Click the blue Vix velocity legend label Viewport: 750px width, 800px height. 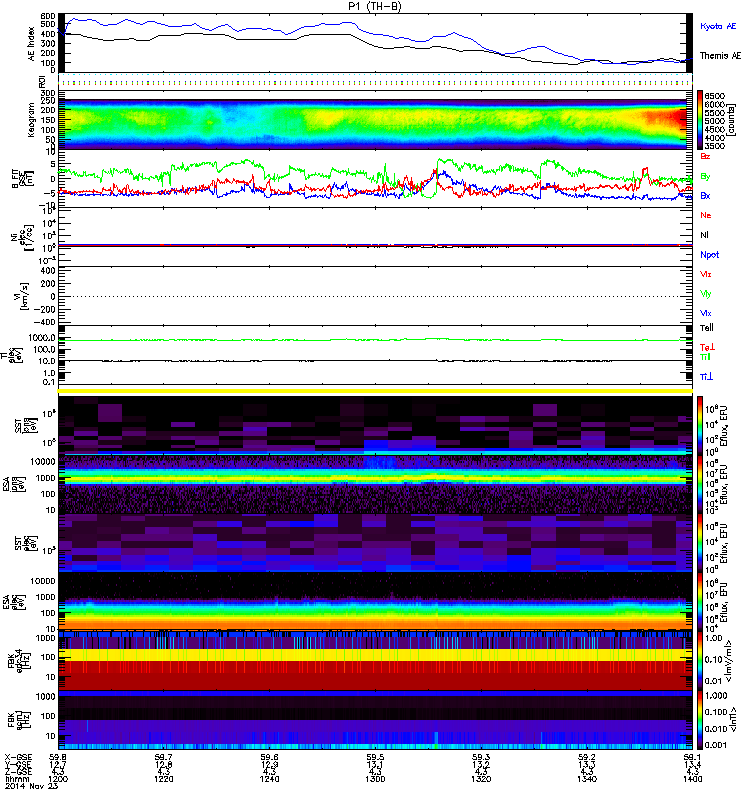click(706, 313)
